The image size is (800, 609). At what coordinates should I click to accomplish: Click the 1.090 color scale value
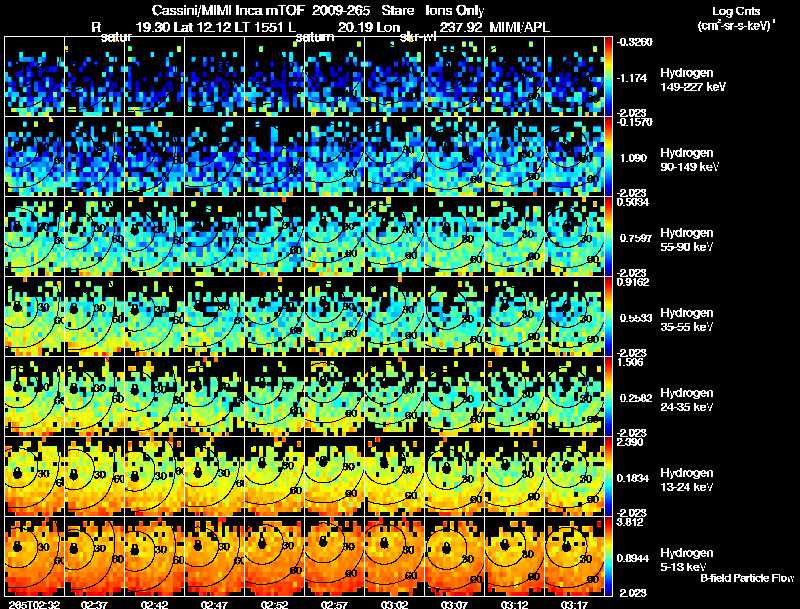click(x=633, y=158)
